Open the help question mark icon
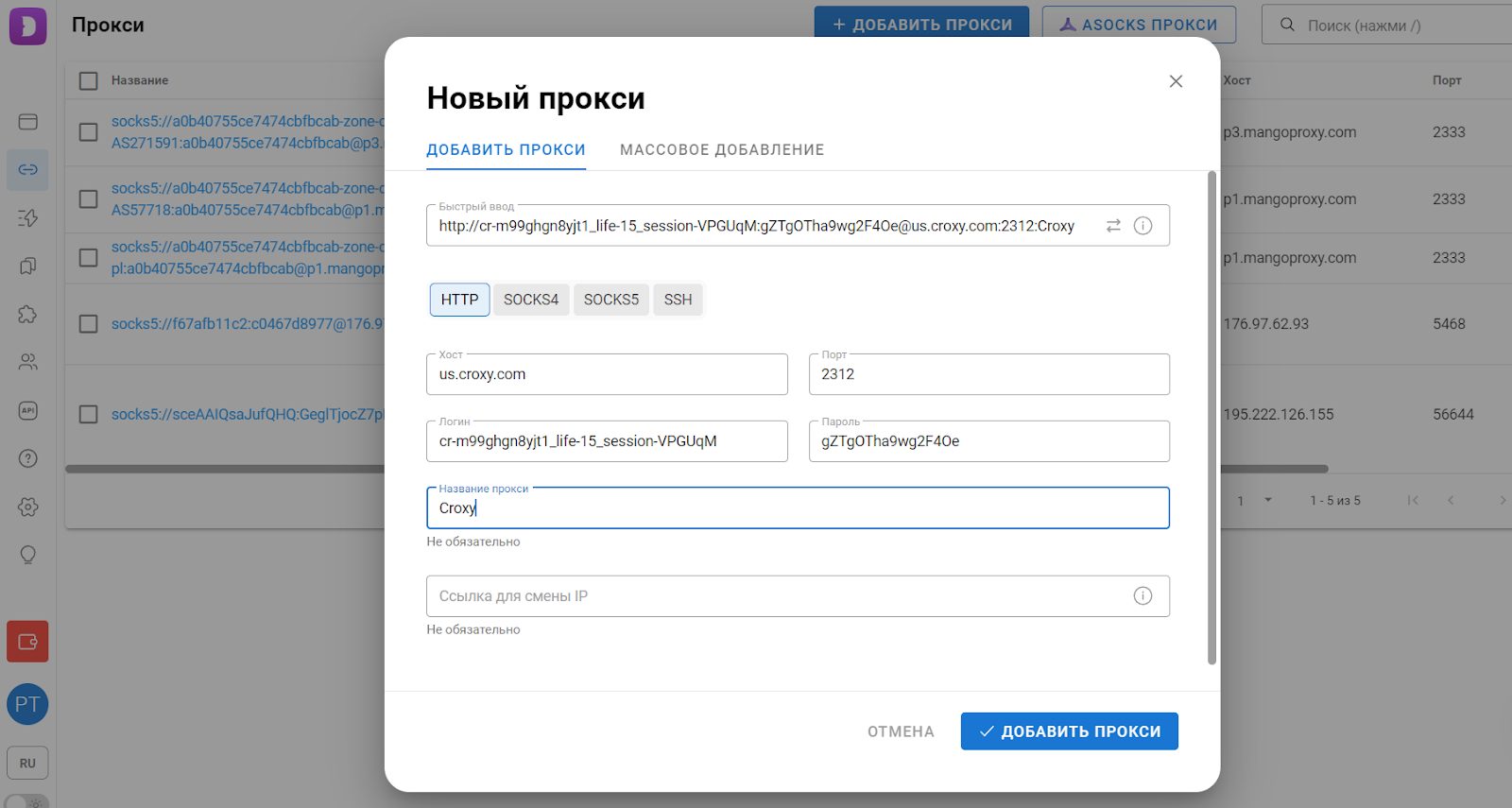Image resolution: width=1512 pixels, height=808 pixels. (x=28, y=458)
